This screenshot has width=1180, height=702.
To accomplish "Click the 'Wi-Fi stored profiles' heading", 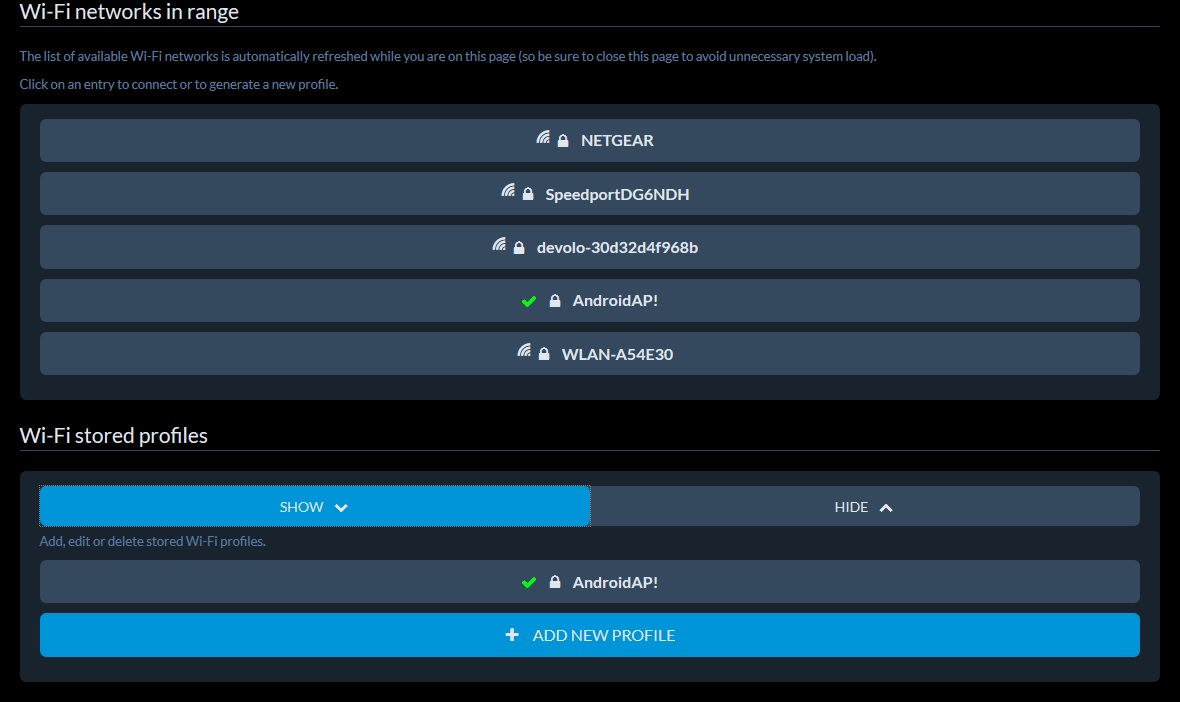I will 114,436.
